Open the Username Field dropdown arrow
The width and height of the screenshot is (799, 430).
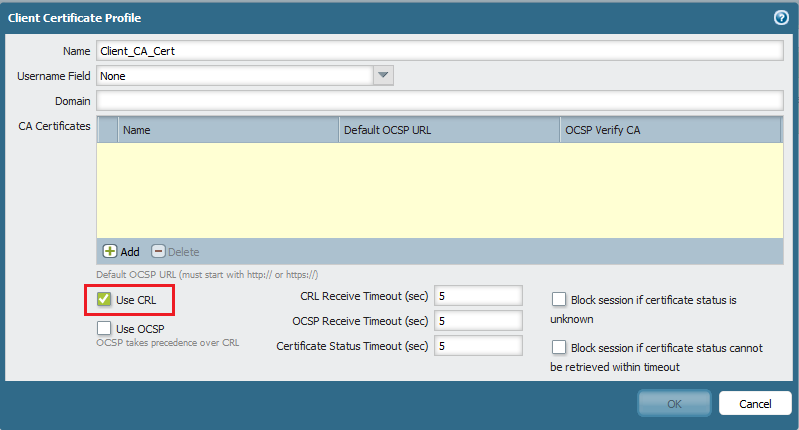click(x=383, y=75)
